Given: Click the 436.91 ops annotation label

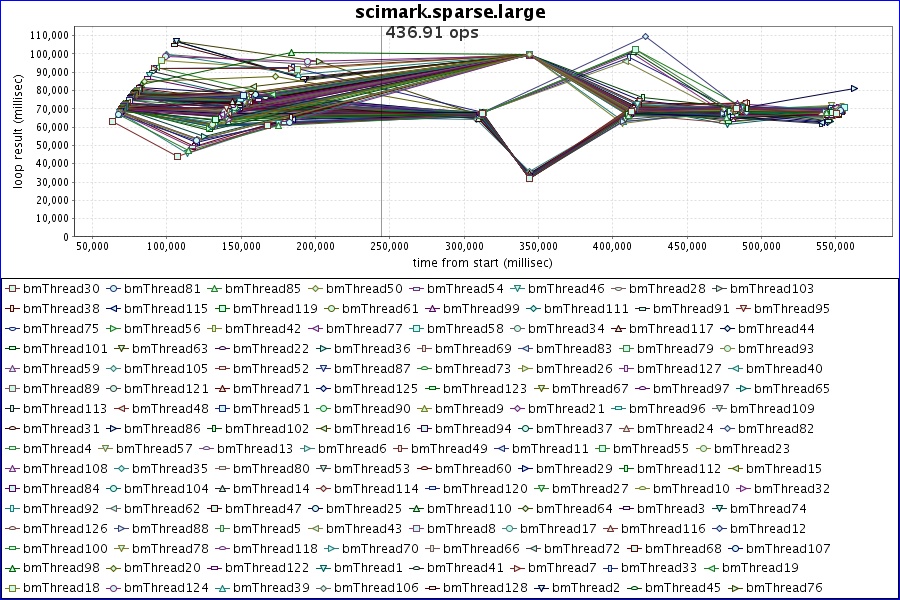Looking at the screenshot, I should (432, 33).
